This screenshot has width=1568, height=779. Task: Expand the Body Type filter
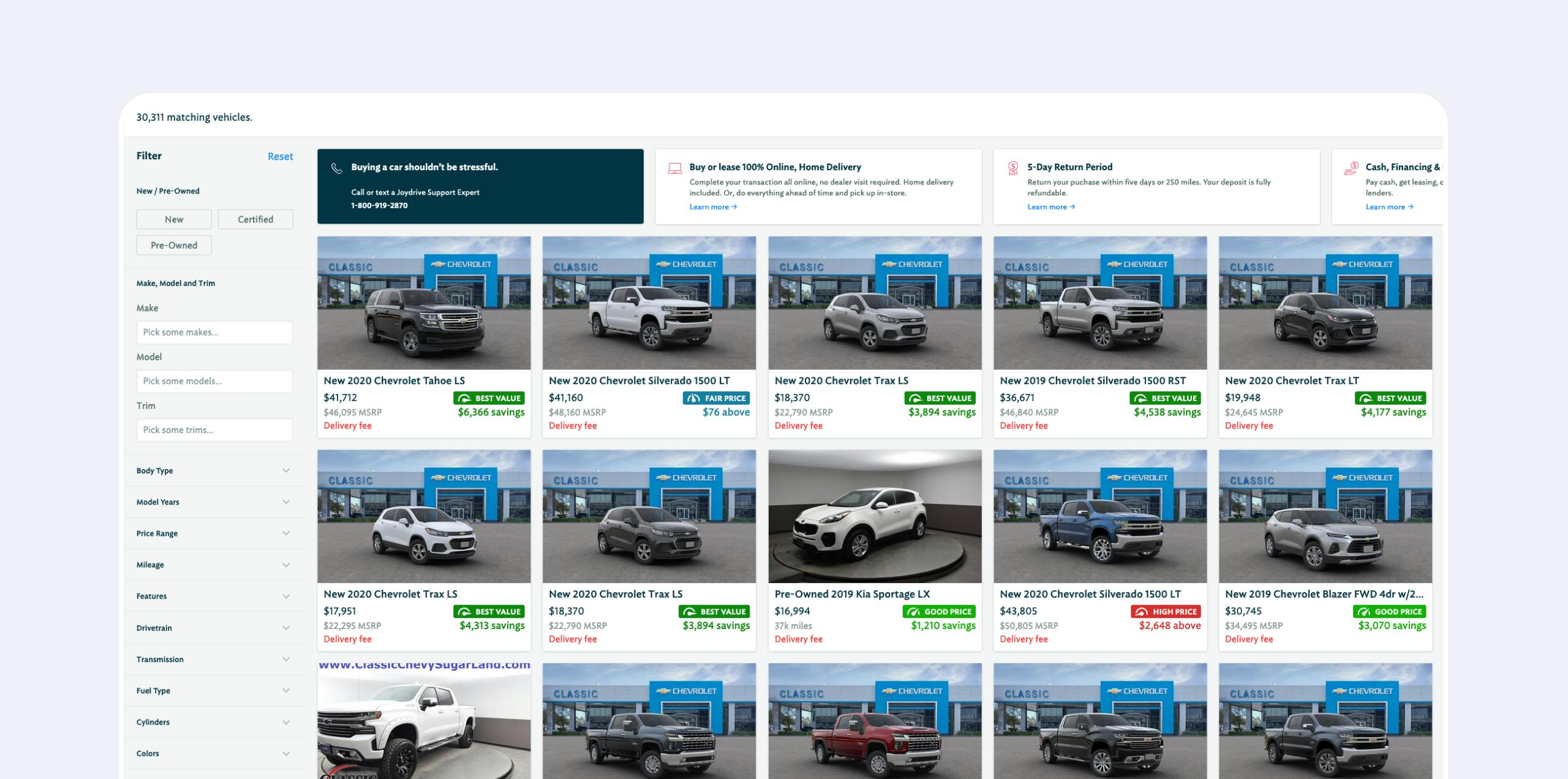pos(213,470)
